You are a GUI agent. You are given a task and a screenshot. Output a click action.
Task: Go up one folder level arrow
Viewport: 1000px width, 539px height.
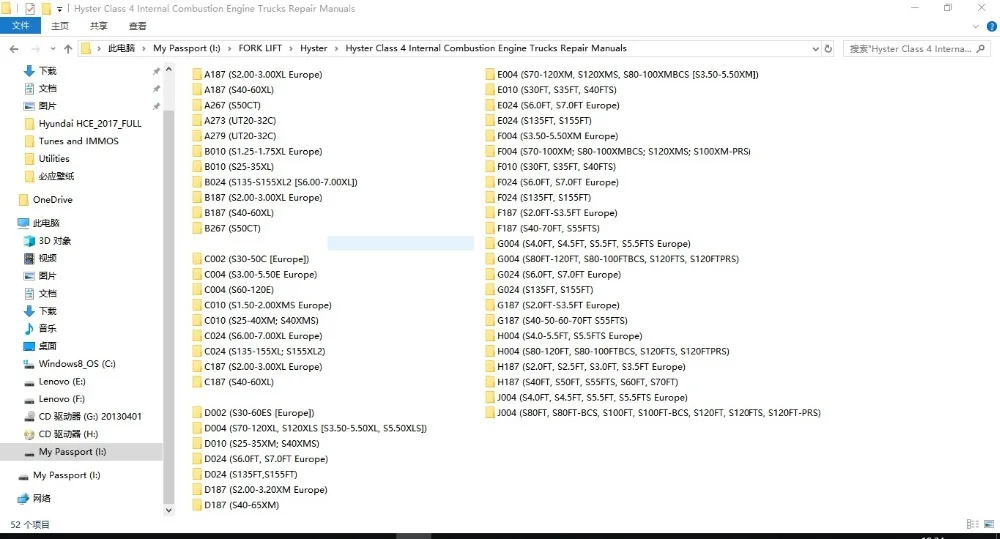(68, 48)
